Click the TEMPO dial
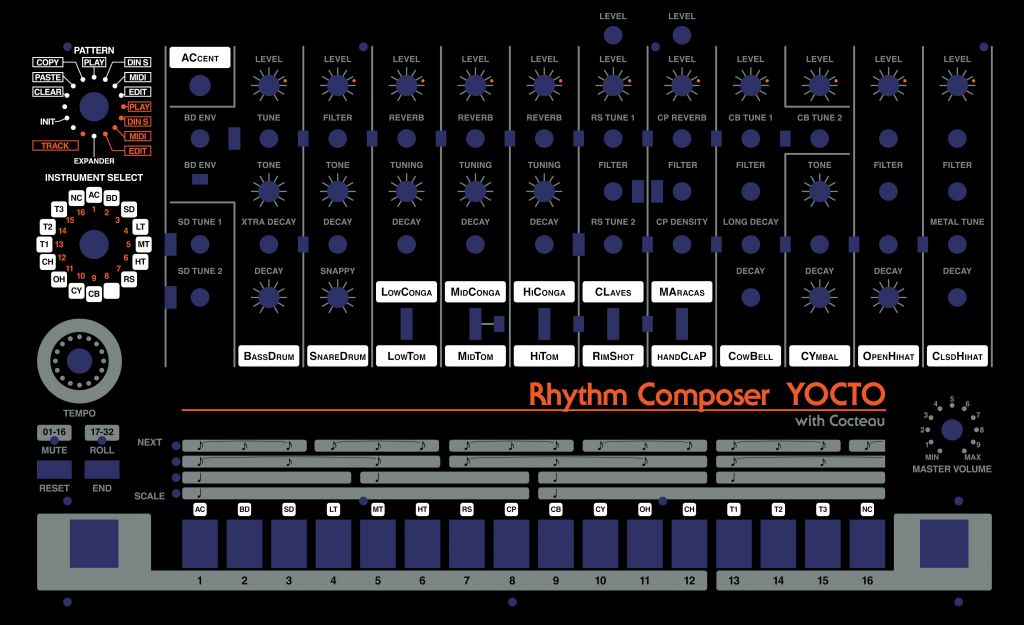The image size is (1024, 625). [80, 361]
